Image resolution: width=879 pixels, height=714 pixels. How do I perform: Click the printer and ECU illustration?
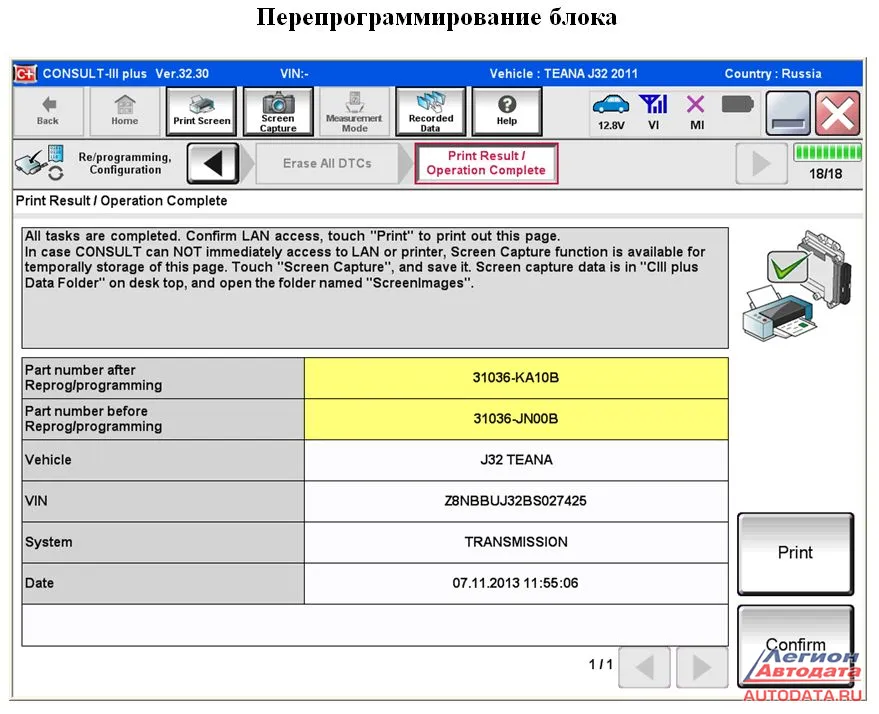point(796,285)
